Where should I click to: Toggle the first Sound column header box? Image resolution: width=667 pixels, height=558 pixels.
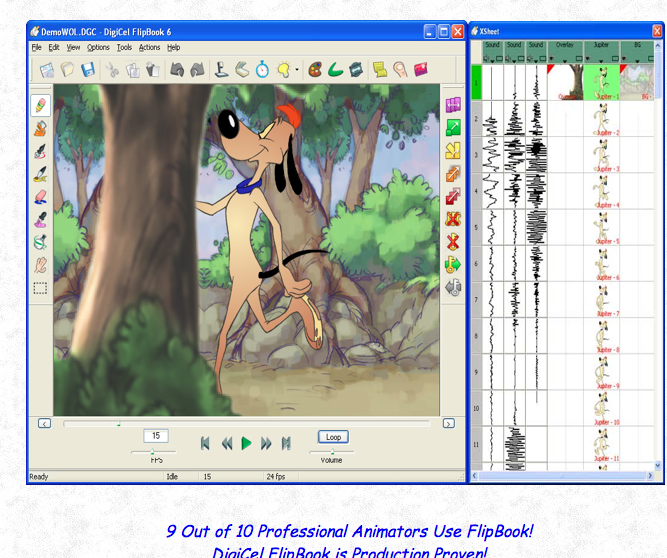pos(499,58)
